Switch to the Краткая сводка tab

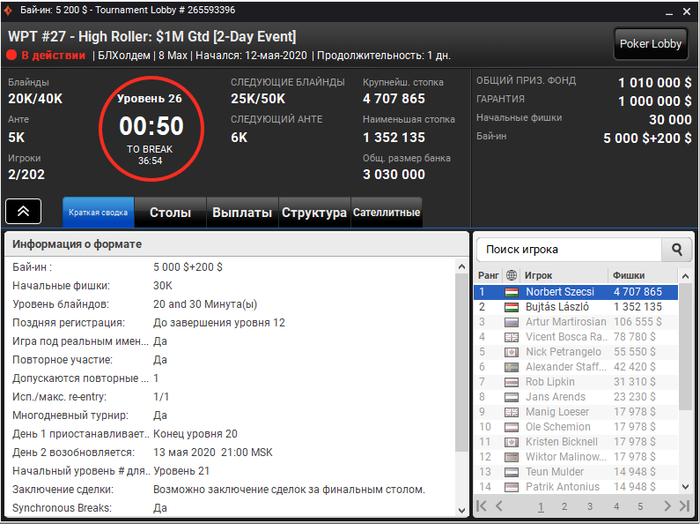98,212
